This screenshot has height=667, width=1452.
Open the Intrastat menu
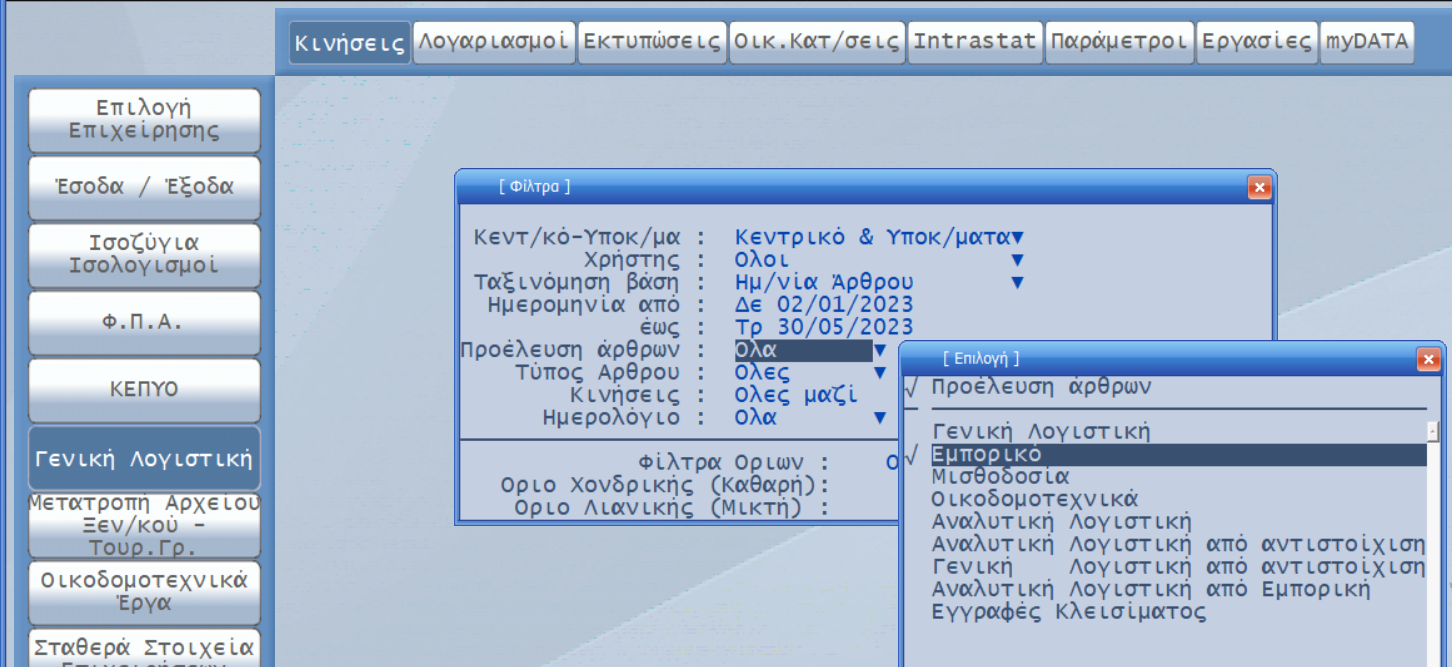point(975,42)
